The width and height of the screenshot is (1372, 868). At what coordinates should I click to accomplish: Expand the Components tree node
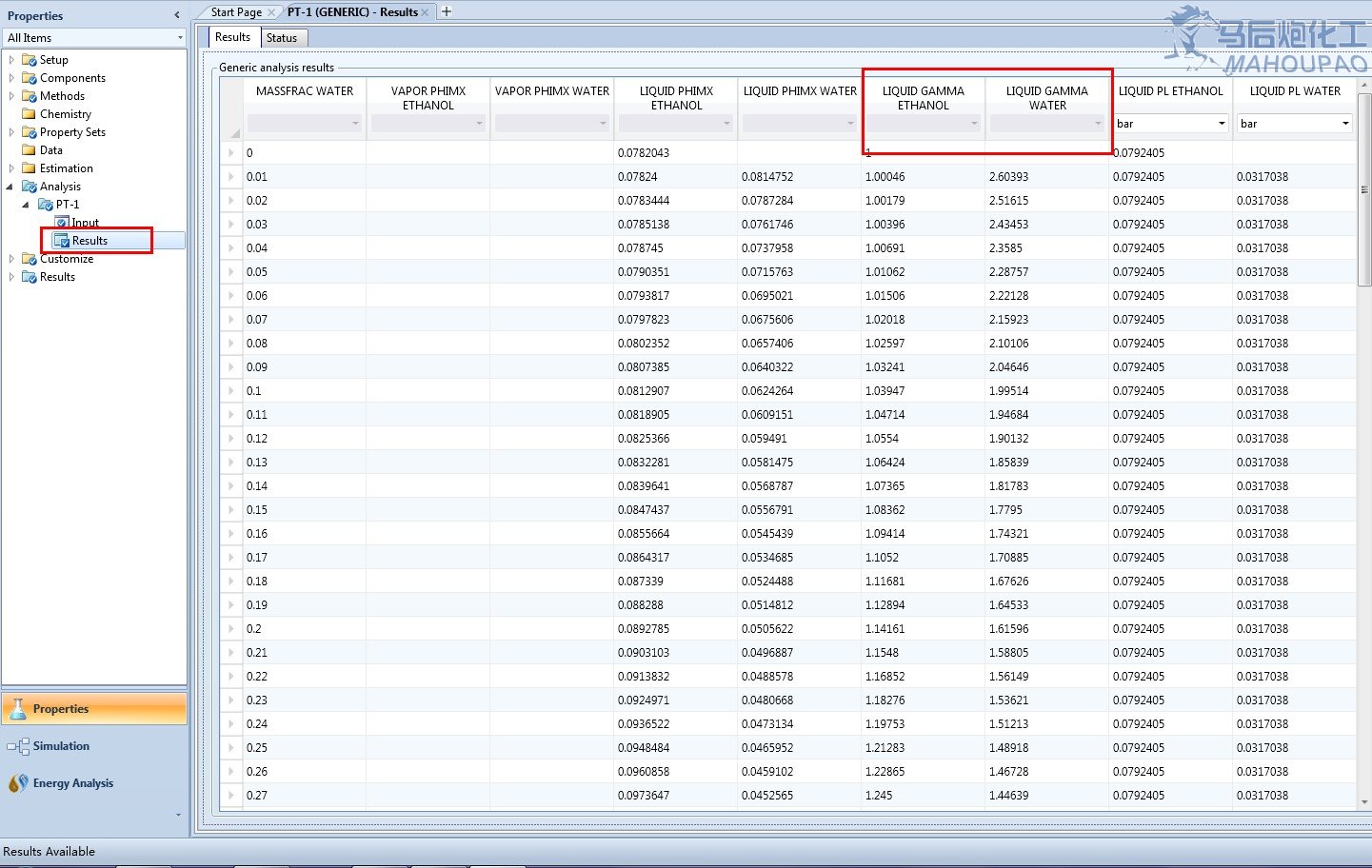click(x=11, y=78)
